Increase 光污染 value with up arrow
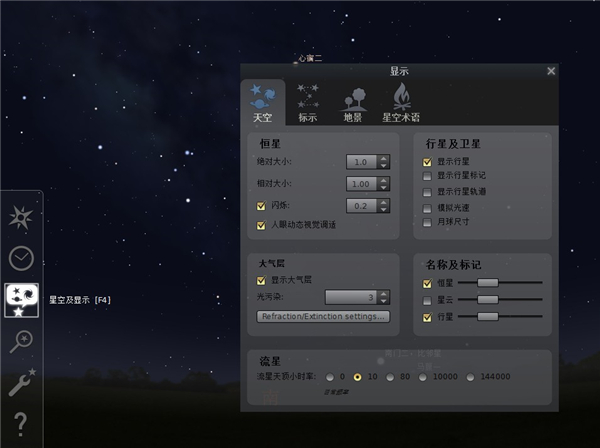This screenshot has width=600, height=448. tap(383, 293)
